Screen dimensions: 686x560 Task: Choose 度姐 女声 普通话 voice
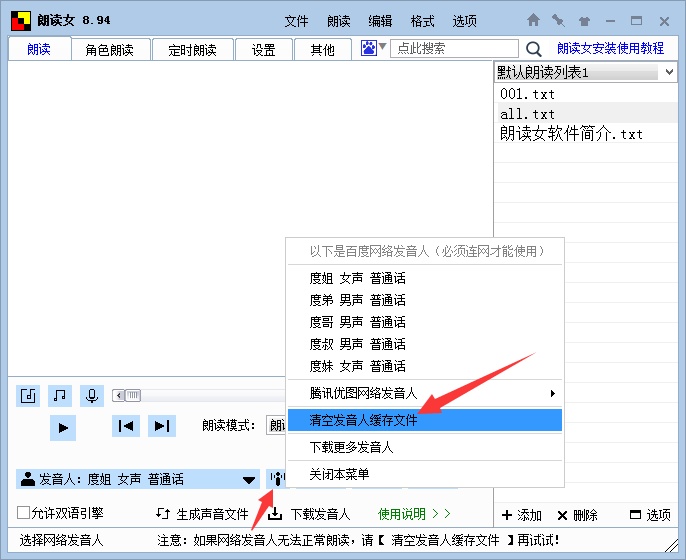point(425,278)
